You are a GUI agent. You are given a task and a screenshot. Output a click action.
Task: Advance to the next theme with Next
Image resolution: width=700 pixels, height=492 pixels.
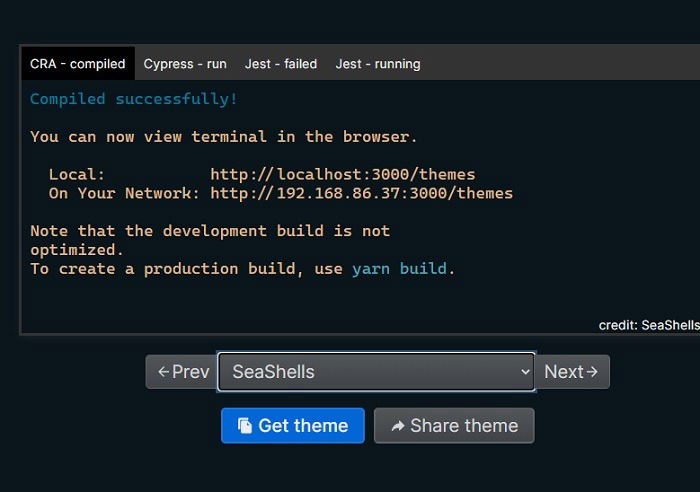(x=572, y=371)
